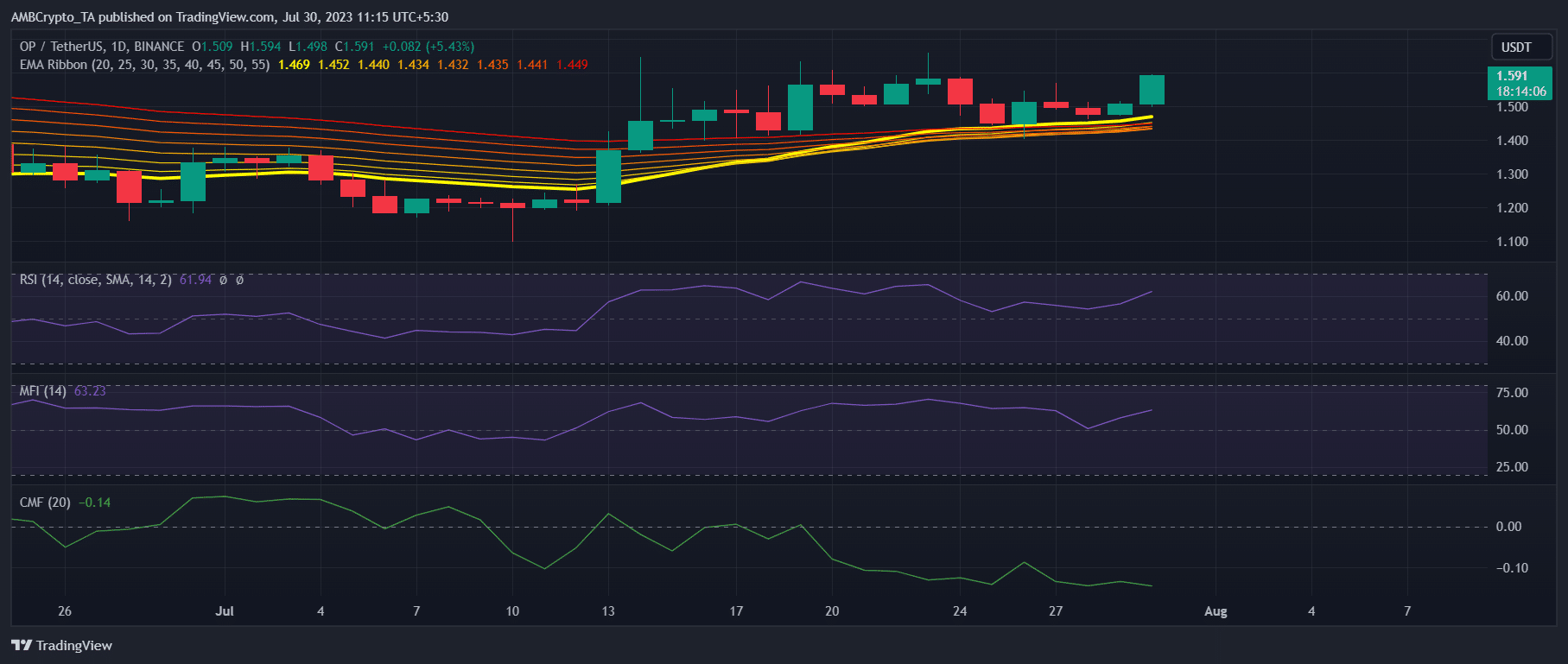Click the date label 10 on the time axis

click(512, 611)
